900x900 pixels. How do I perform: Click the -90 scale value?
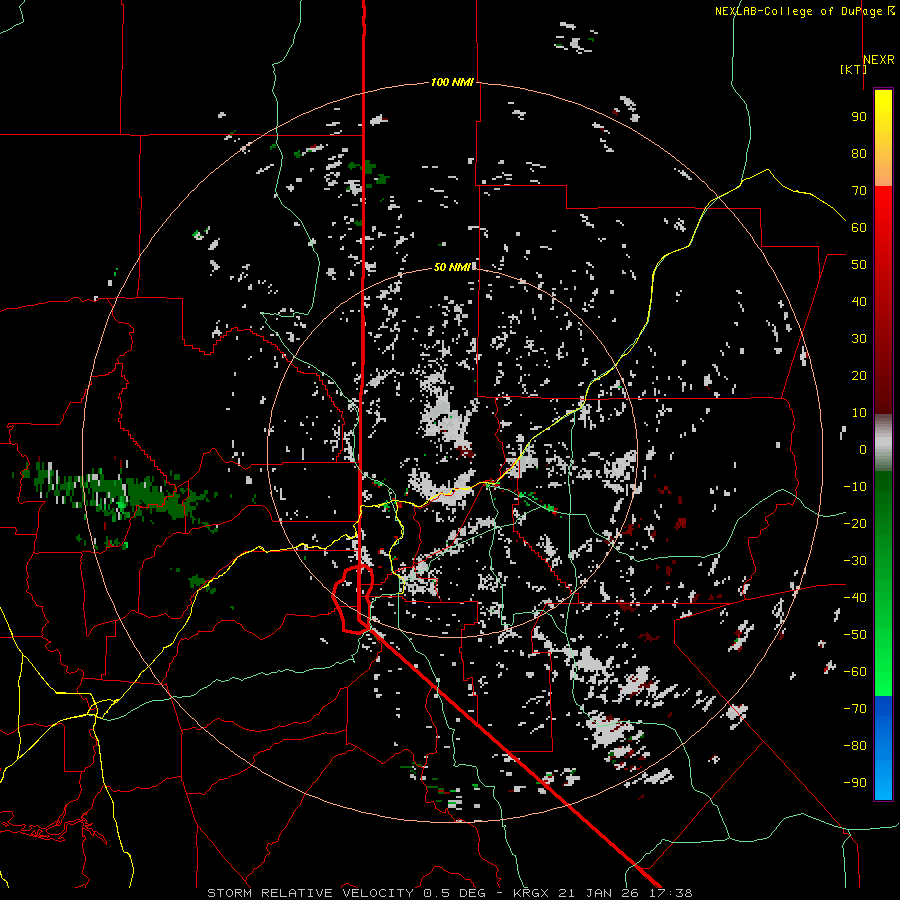click(855, 783)
